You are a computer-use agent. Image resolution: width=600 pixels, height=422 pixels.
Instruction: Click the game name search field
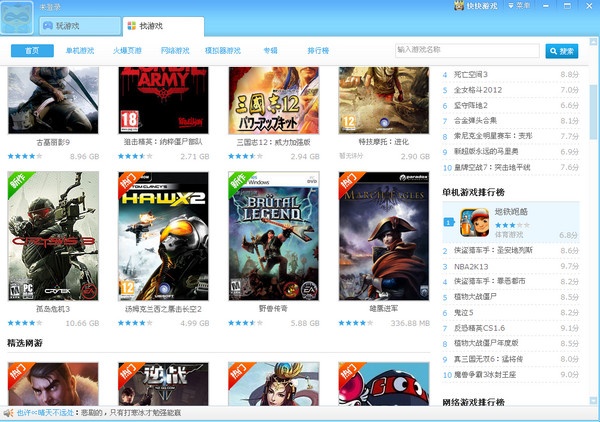coord(467,51)
